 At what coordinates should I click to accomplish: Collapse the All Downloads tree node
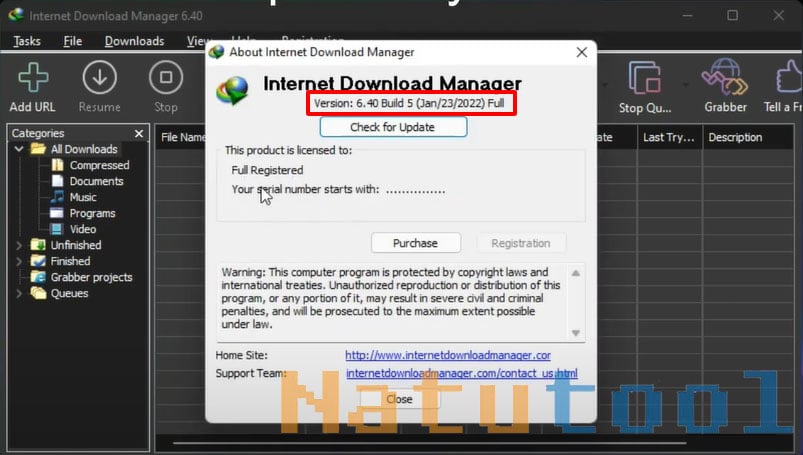19,149
